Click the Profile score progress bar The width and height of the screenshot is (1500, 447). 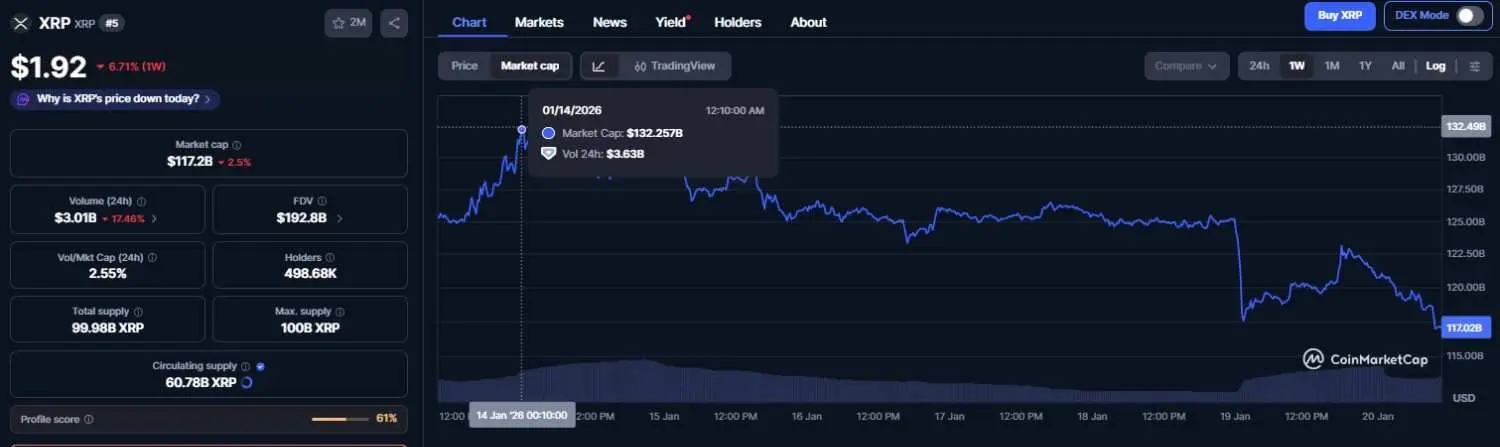pos(340,419)
